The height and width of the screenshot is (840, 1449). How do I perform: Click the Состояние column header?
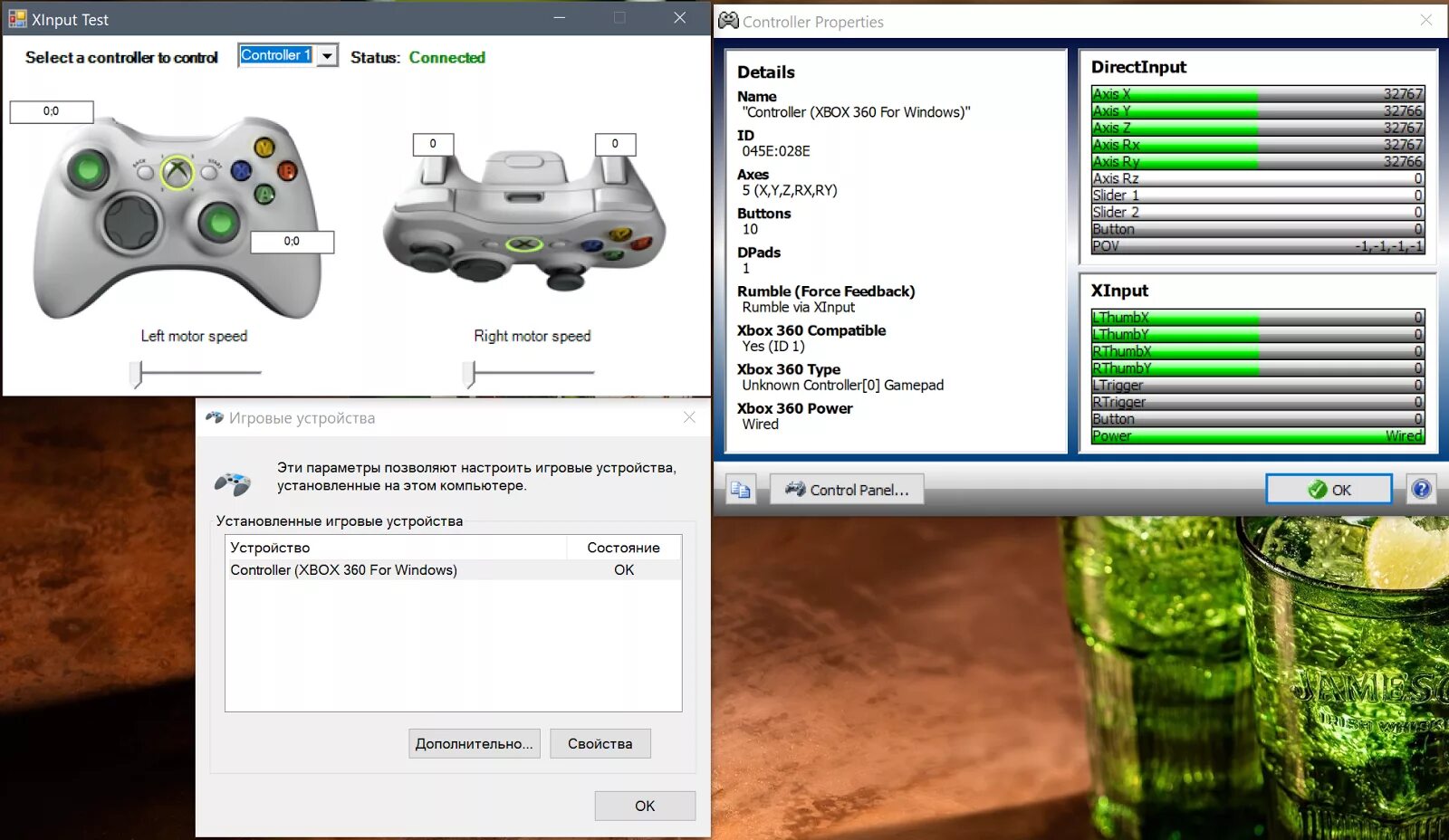tap(624, 548)
